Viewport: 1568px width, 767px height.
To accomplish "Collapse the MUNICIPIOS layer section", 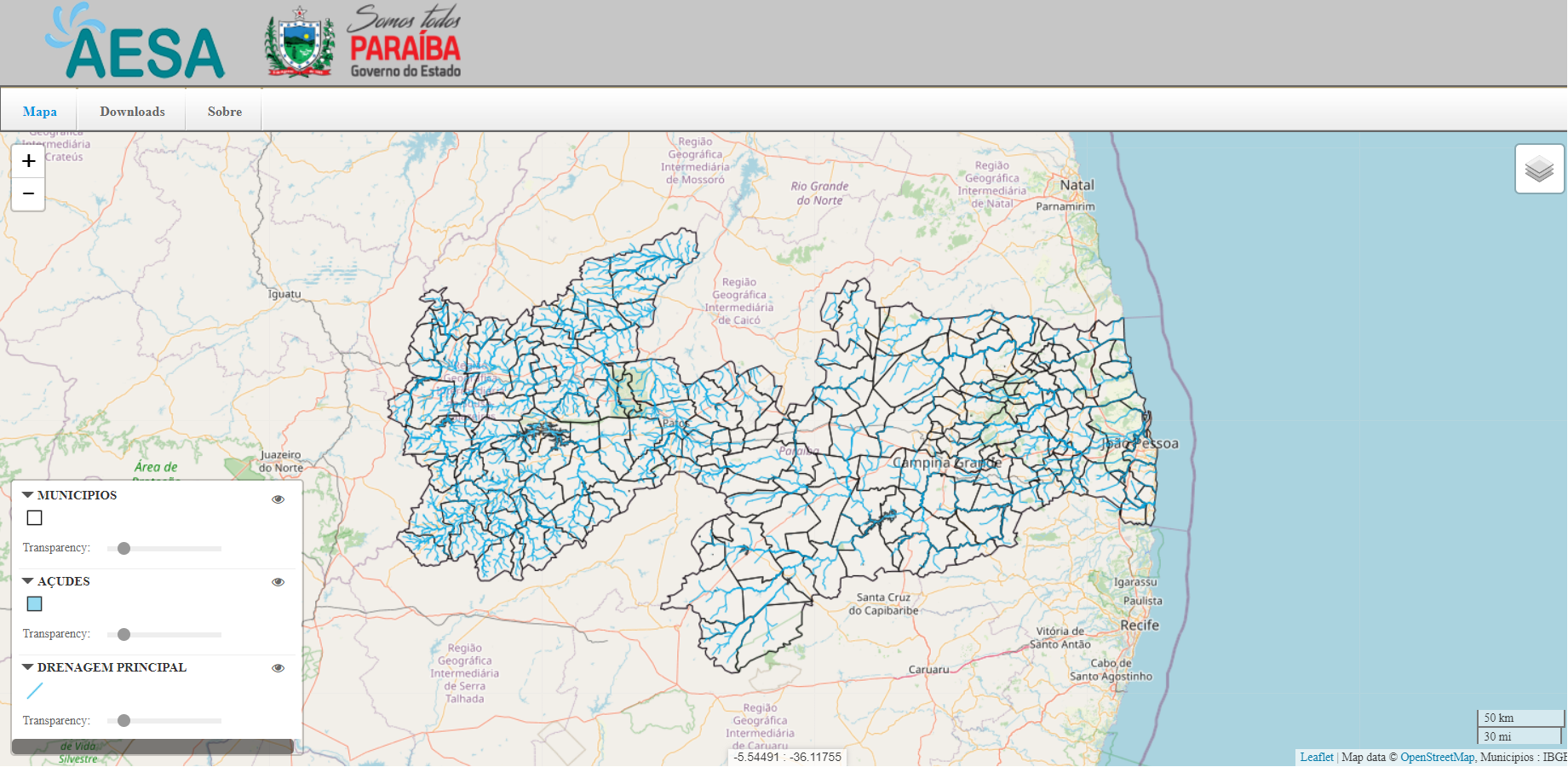I will coord(27,494).
